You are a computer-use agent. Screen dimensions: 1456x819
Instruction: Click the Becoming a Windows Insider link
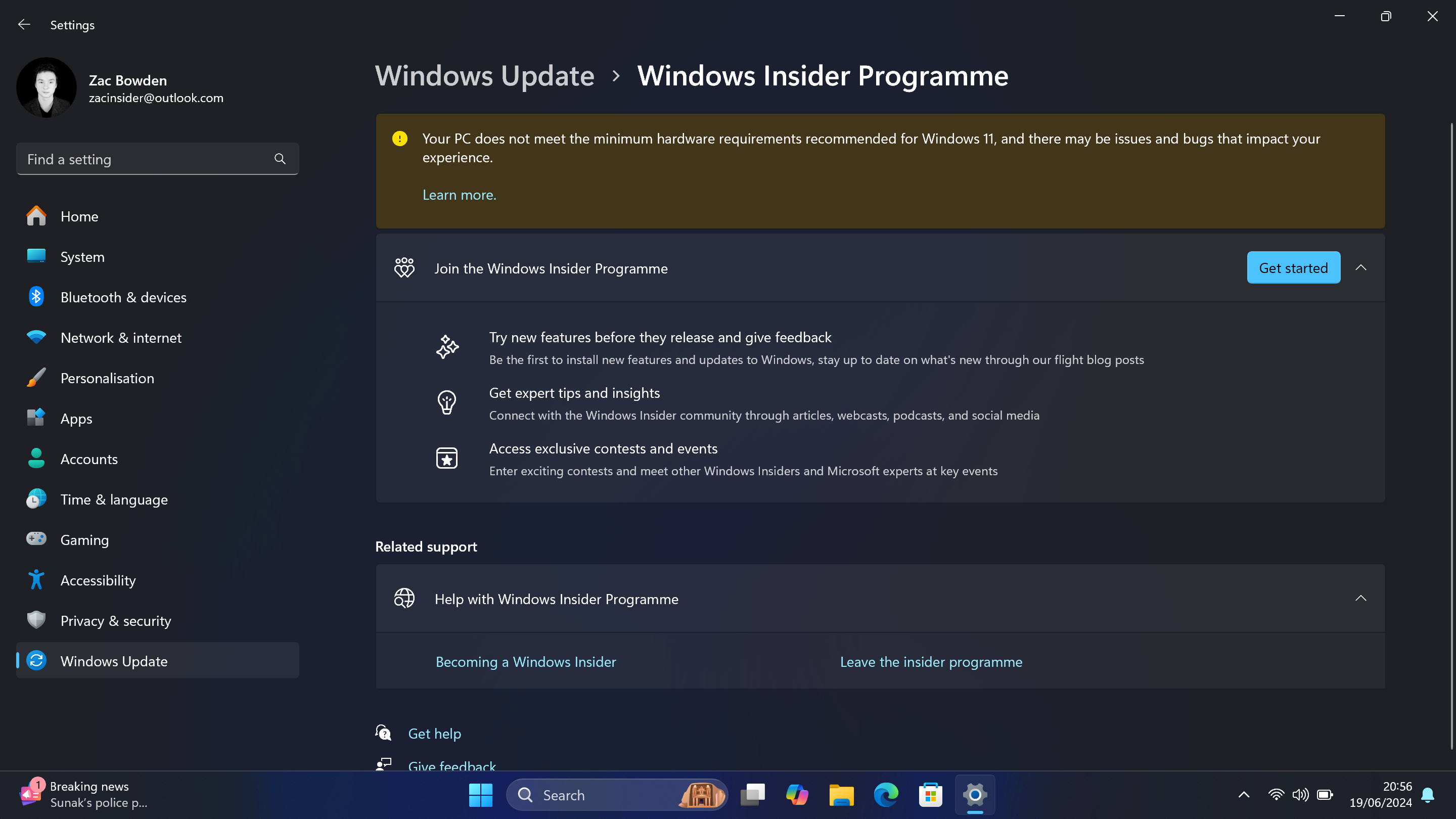tap(526, 660)
